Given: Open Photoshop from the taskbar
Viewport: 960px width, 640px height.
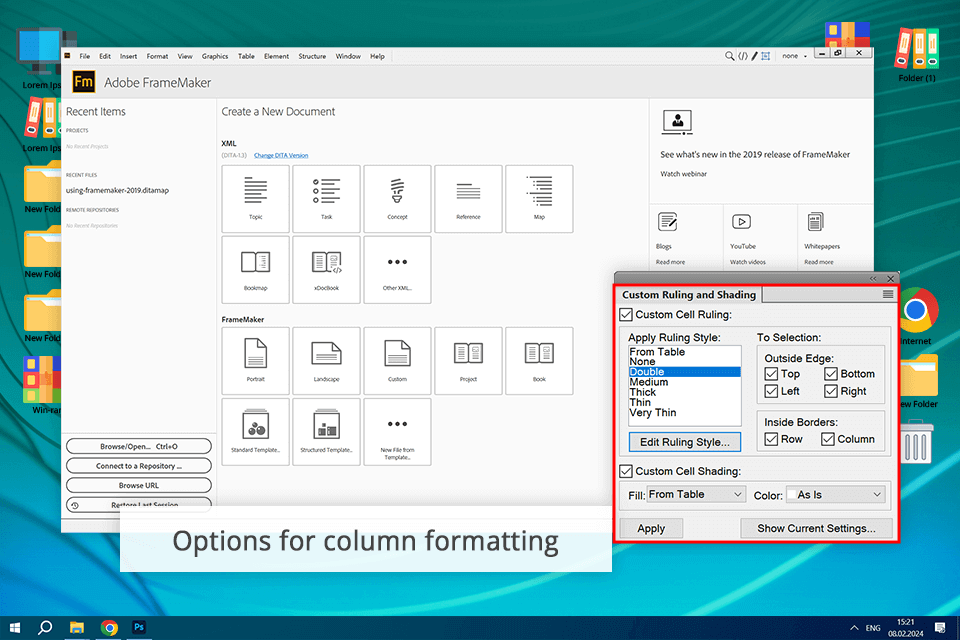Looking at the screenshot, I should tap(139, 627).
